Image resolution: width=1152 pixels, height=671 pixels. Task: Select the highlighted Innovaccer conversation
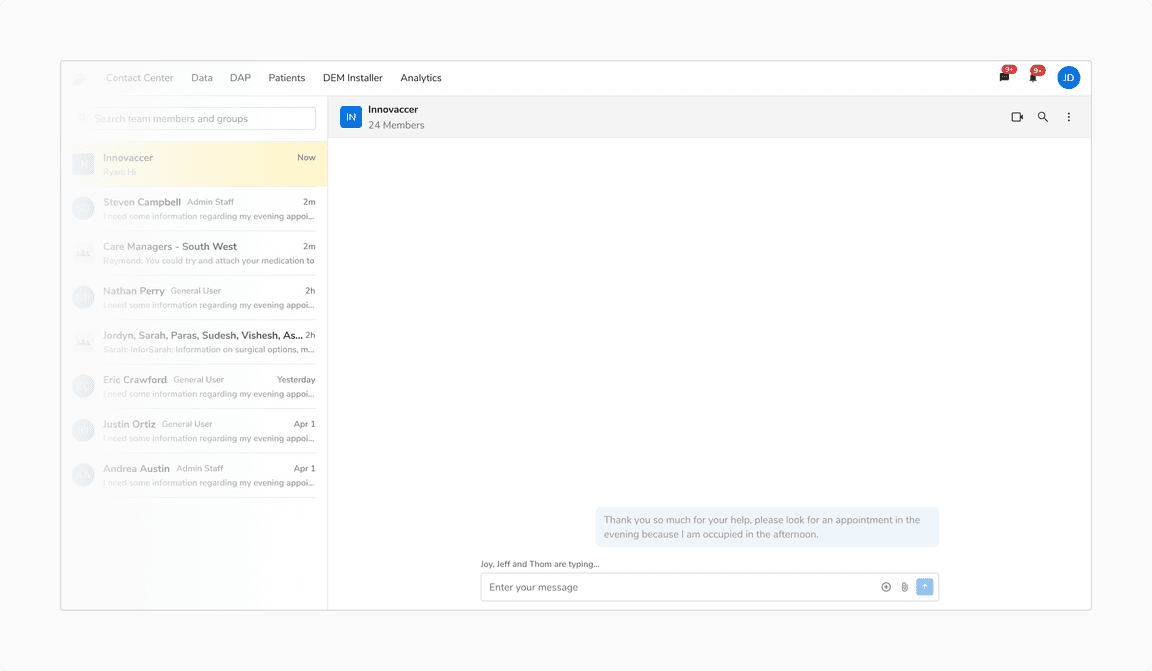click(195, 164)
